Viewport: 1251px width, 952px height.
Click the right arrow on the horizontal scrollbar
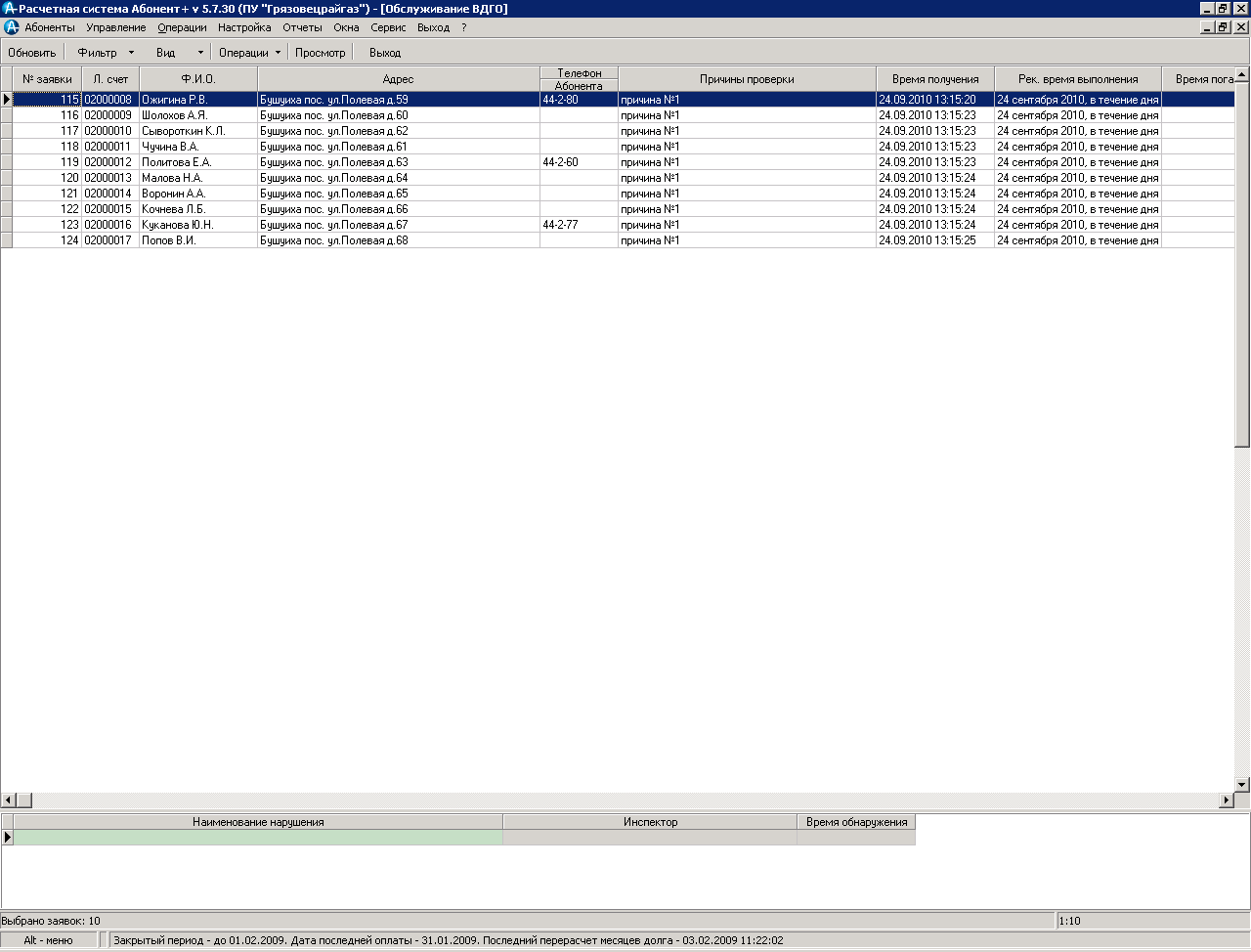pyautogui.click(x=1227, y=801)
